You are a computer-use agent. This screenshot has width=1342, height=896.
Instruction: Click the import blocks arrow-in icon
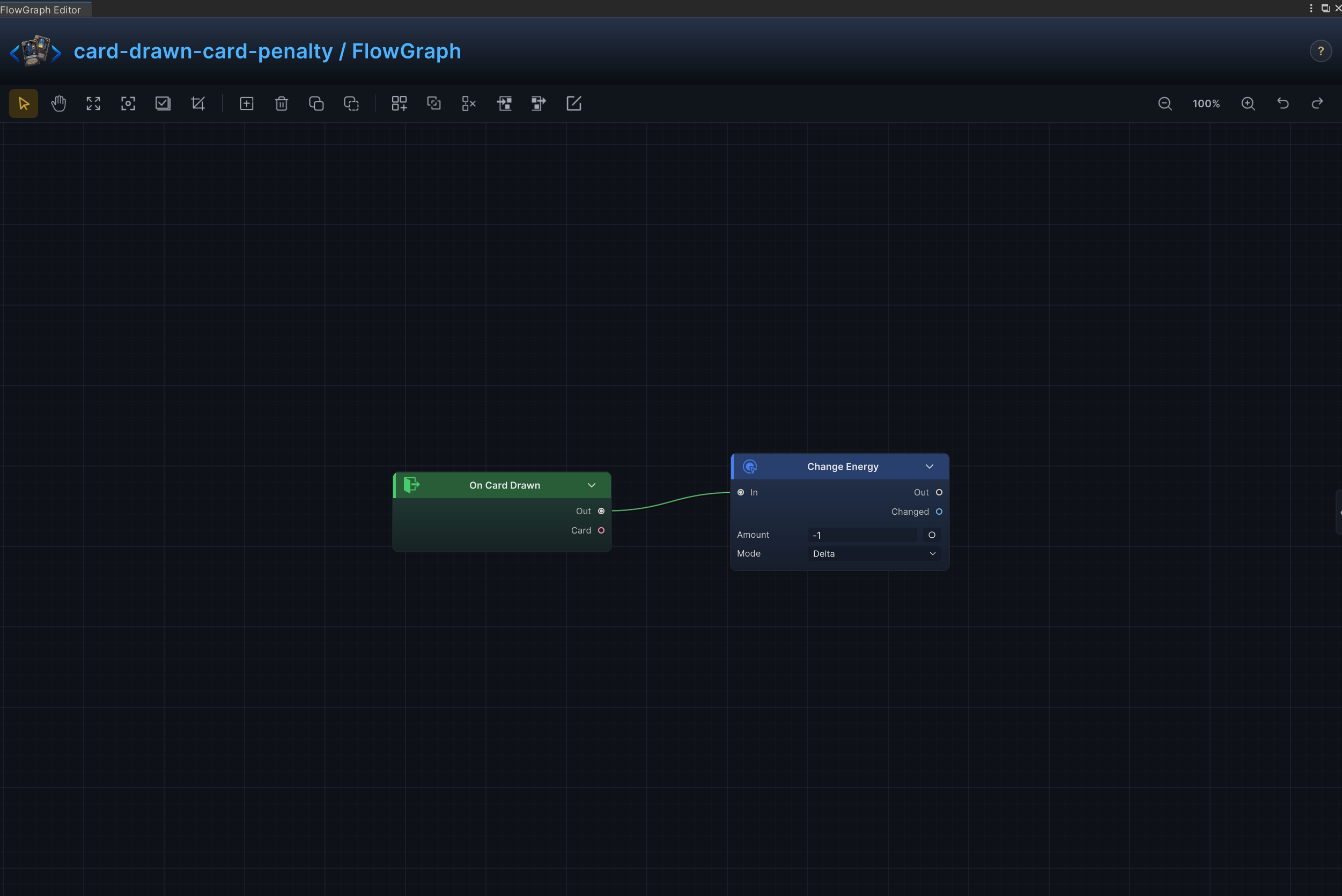coord(504,103)
